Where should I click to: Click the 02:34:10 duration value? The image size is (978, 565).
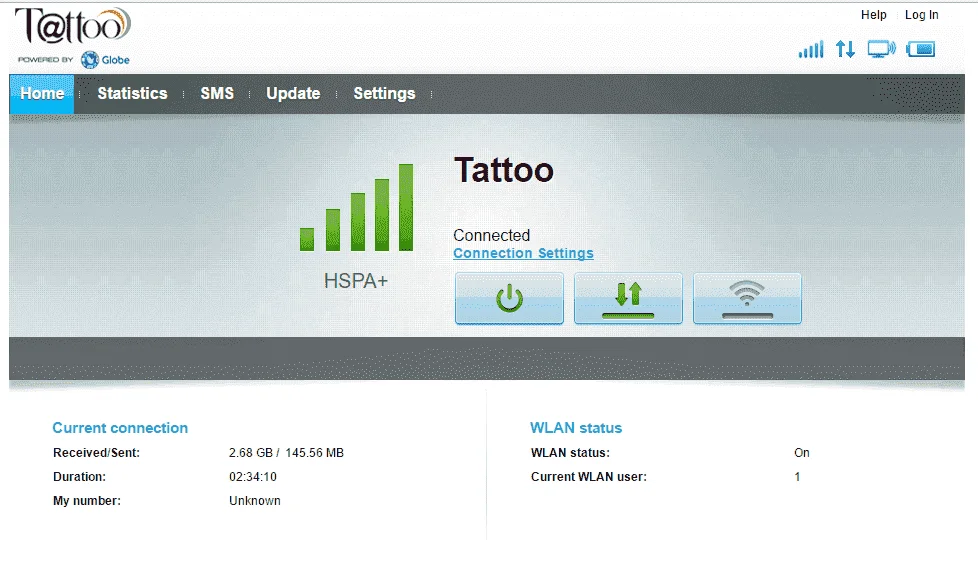pos(253,476)
